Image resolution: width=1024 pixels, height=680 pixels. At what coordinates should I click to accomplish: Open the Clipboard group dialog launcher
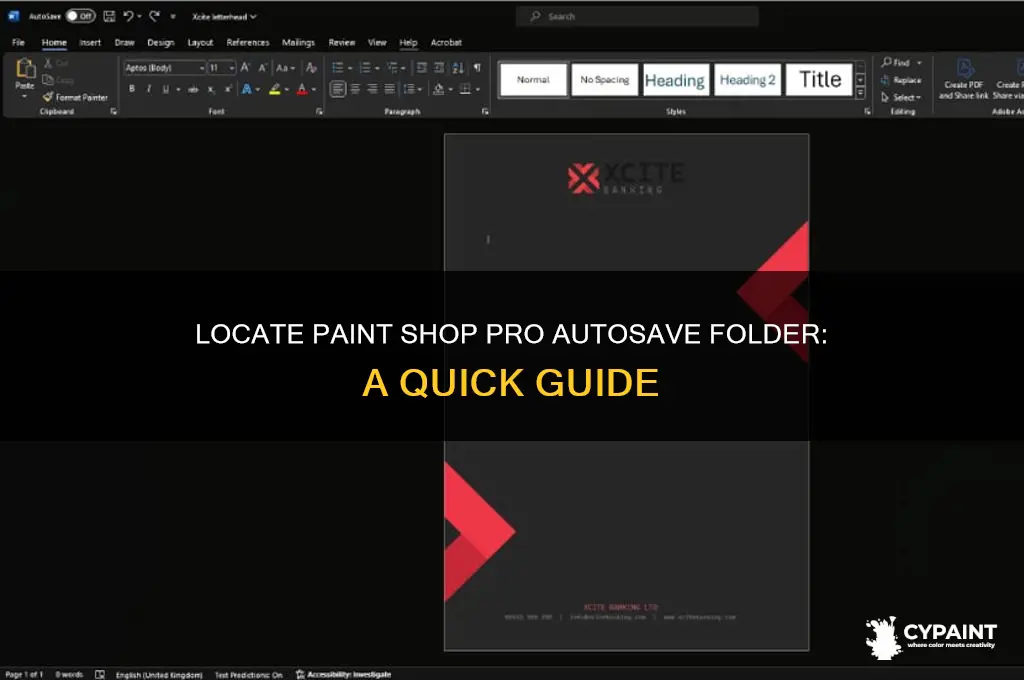click(114, 112)
